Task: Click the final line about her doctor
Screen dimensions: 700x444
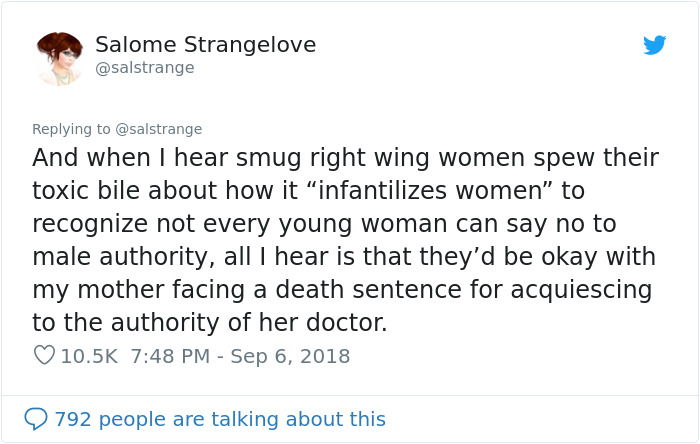Action: click(x=209, y=323)
